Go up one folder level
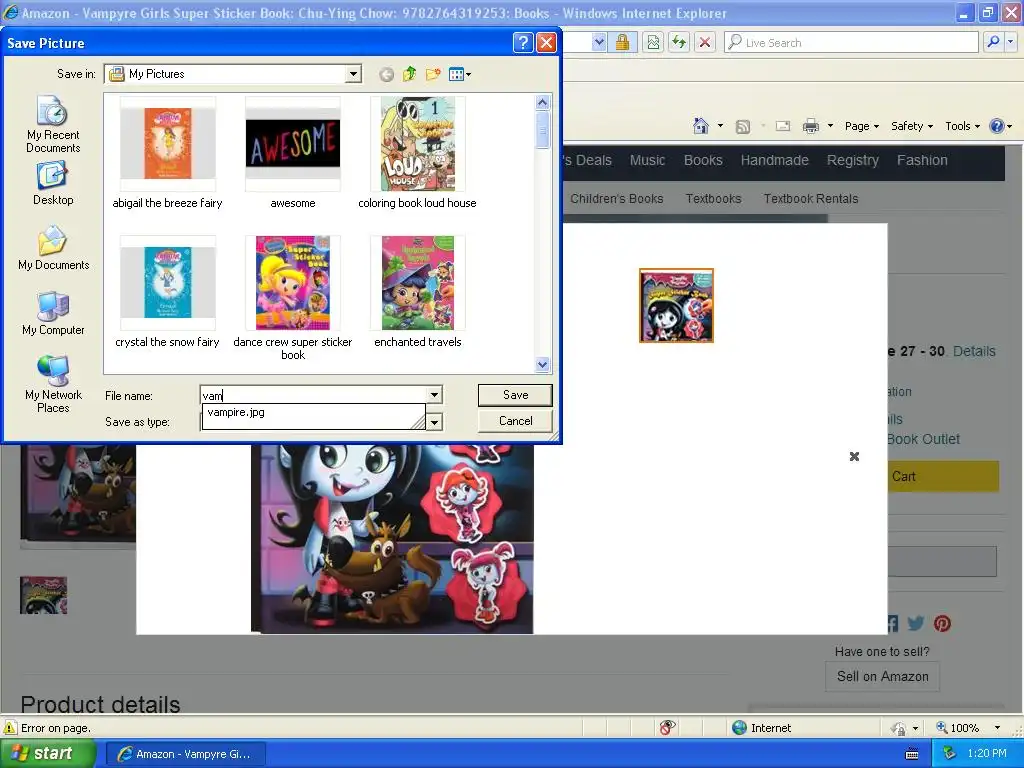 tap(409, 74)
